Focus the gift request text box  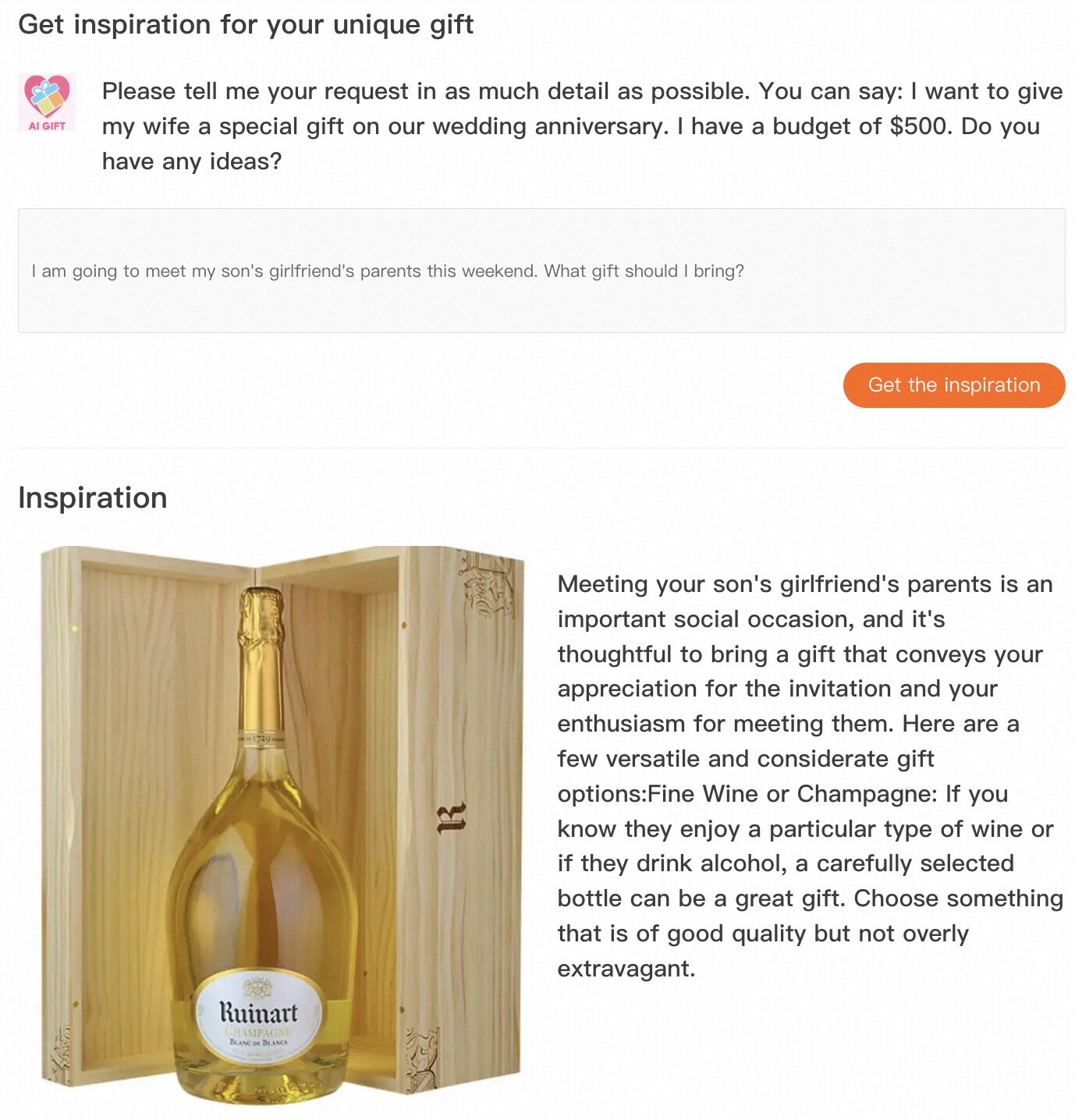541,271
